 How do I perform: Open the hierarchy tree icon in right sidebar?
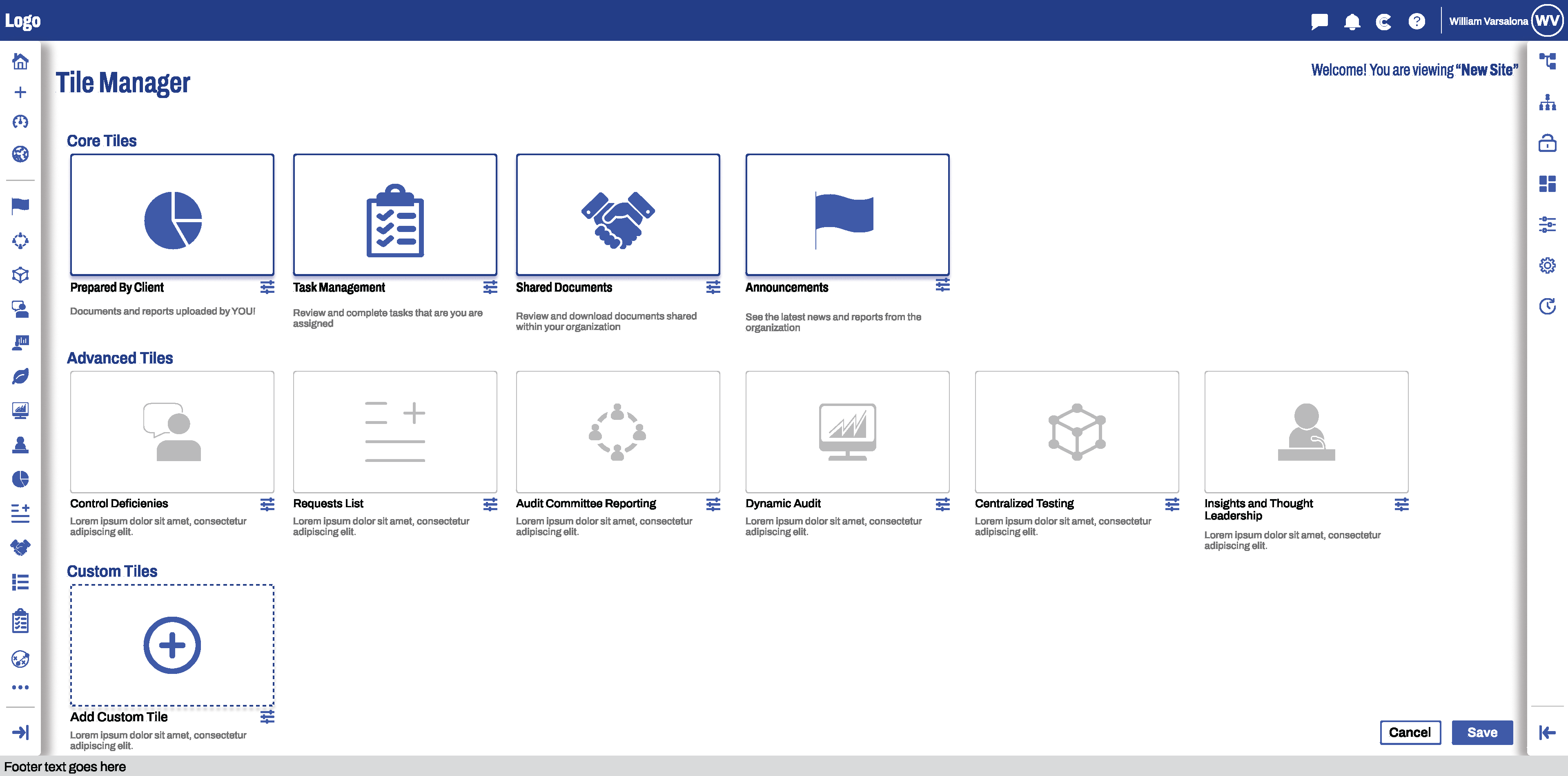pyautogui.click(x=1547, y=61)
